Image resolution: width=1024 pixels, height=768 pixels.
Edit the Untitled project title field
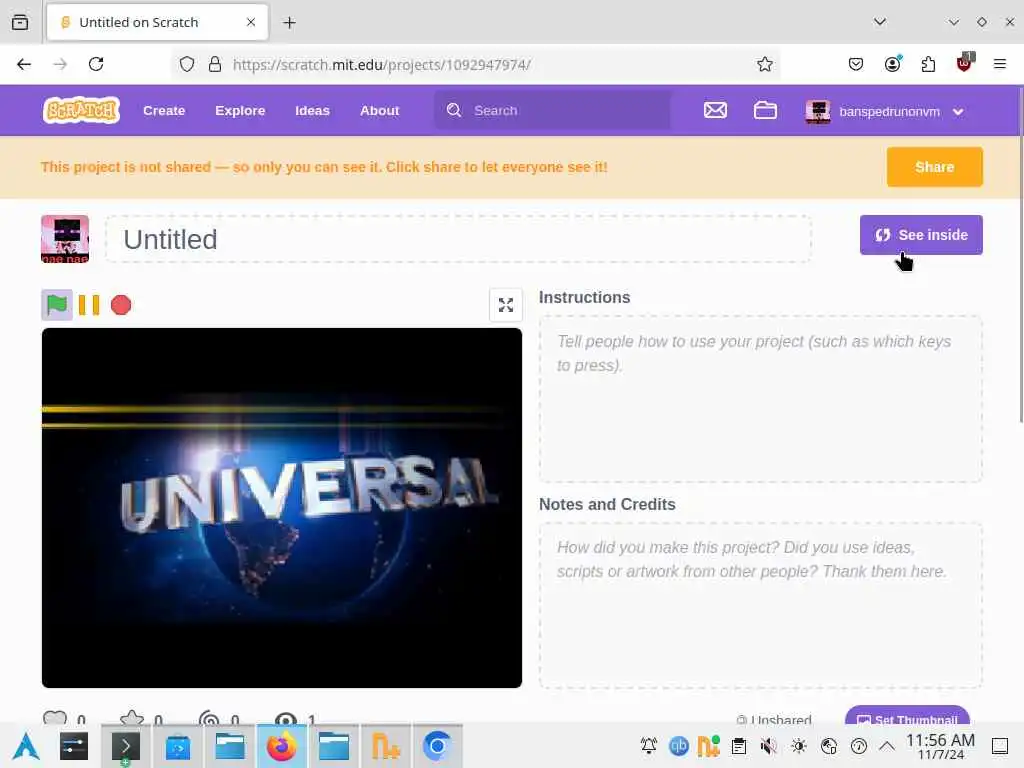(x=458, y=240)
